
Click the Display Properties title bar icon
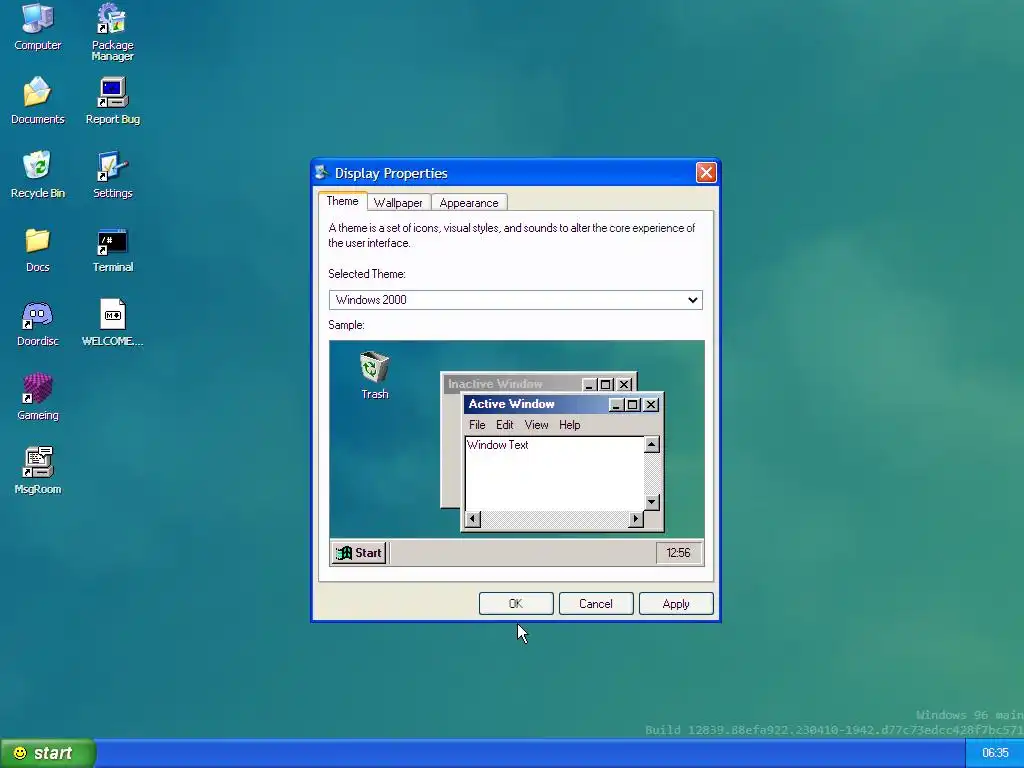321,172
